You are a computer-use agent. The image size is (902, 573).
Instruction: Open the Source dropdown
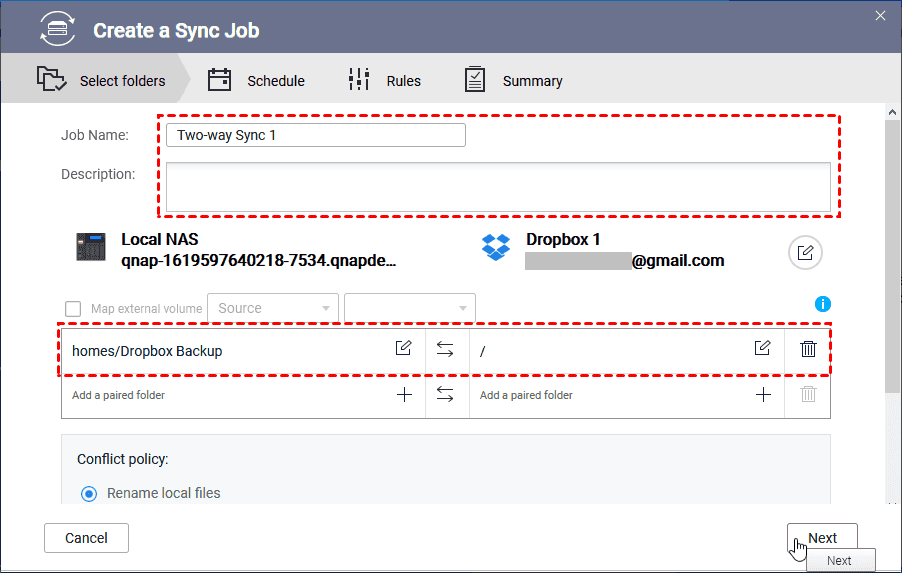click(x=272, y=308)
